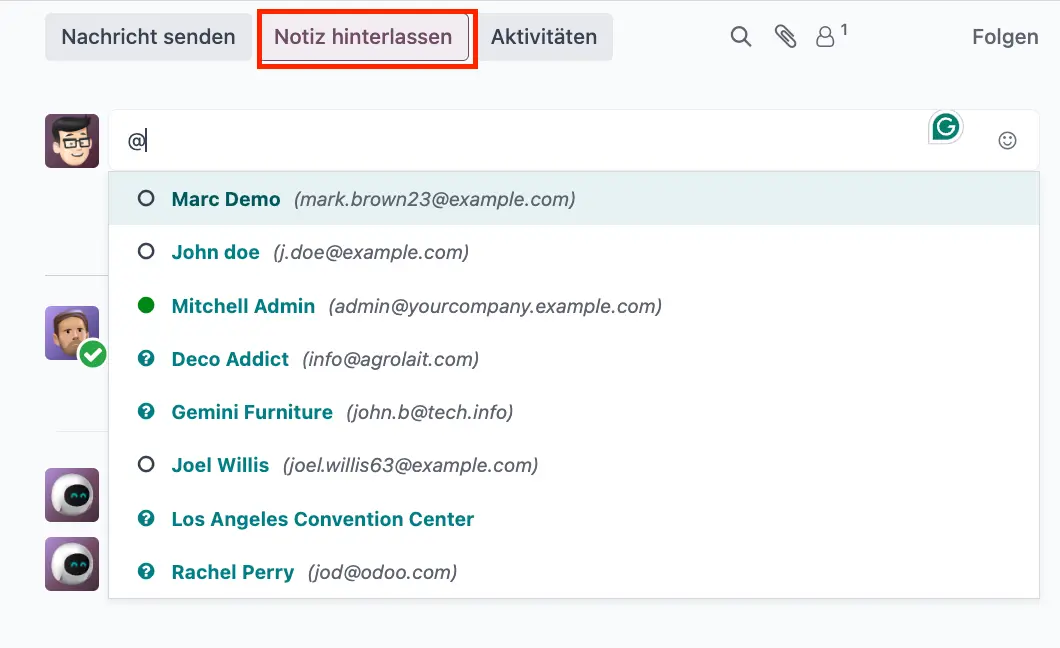Click the search magnifier icon
This screenshot has width=1060, height=648.
[740, 37]
